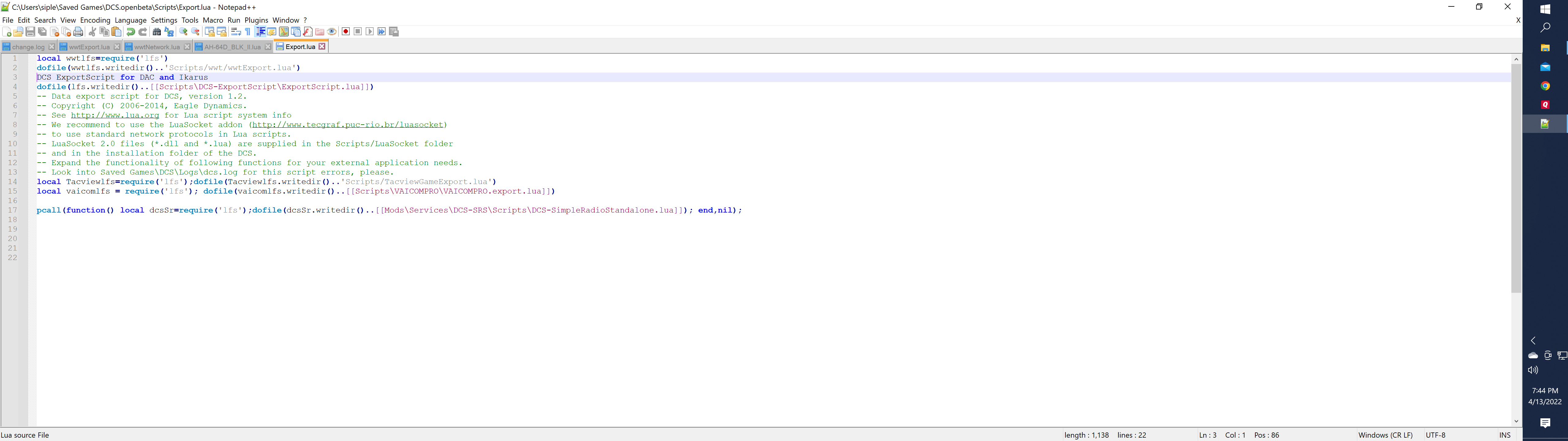Open the Macro menu
This screenshot has width=1568, height=441.
(x=213, y=20)
